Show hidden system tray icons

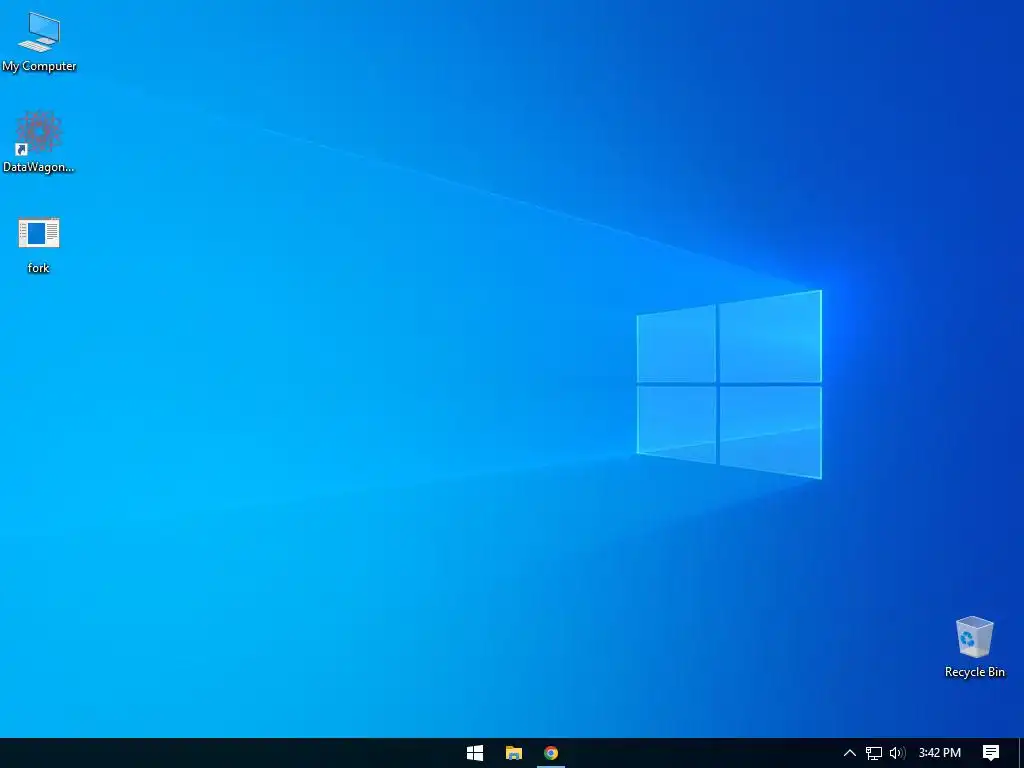pos(850,753)
